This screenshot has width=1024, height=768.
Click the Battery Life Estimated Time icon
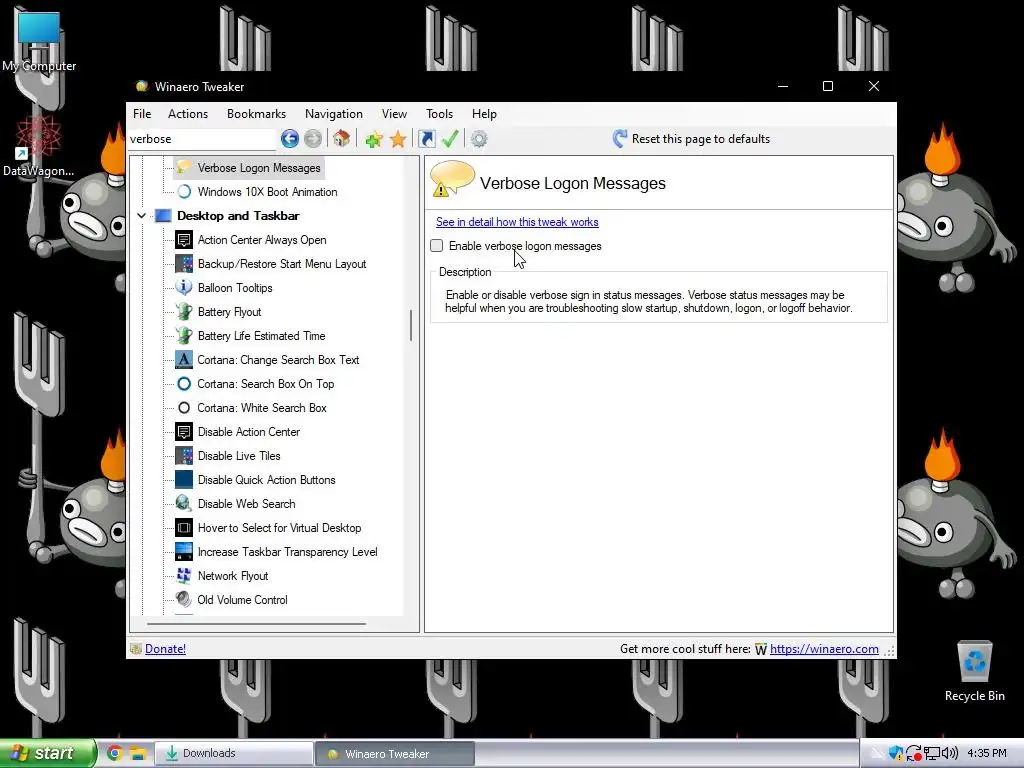(184, 336)
